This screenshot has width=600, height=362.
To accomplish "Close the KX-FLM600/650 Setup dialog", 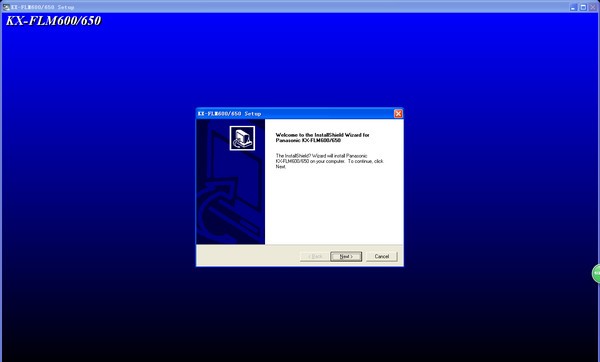I will (x=398, y=114).
